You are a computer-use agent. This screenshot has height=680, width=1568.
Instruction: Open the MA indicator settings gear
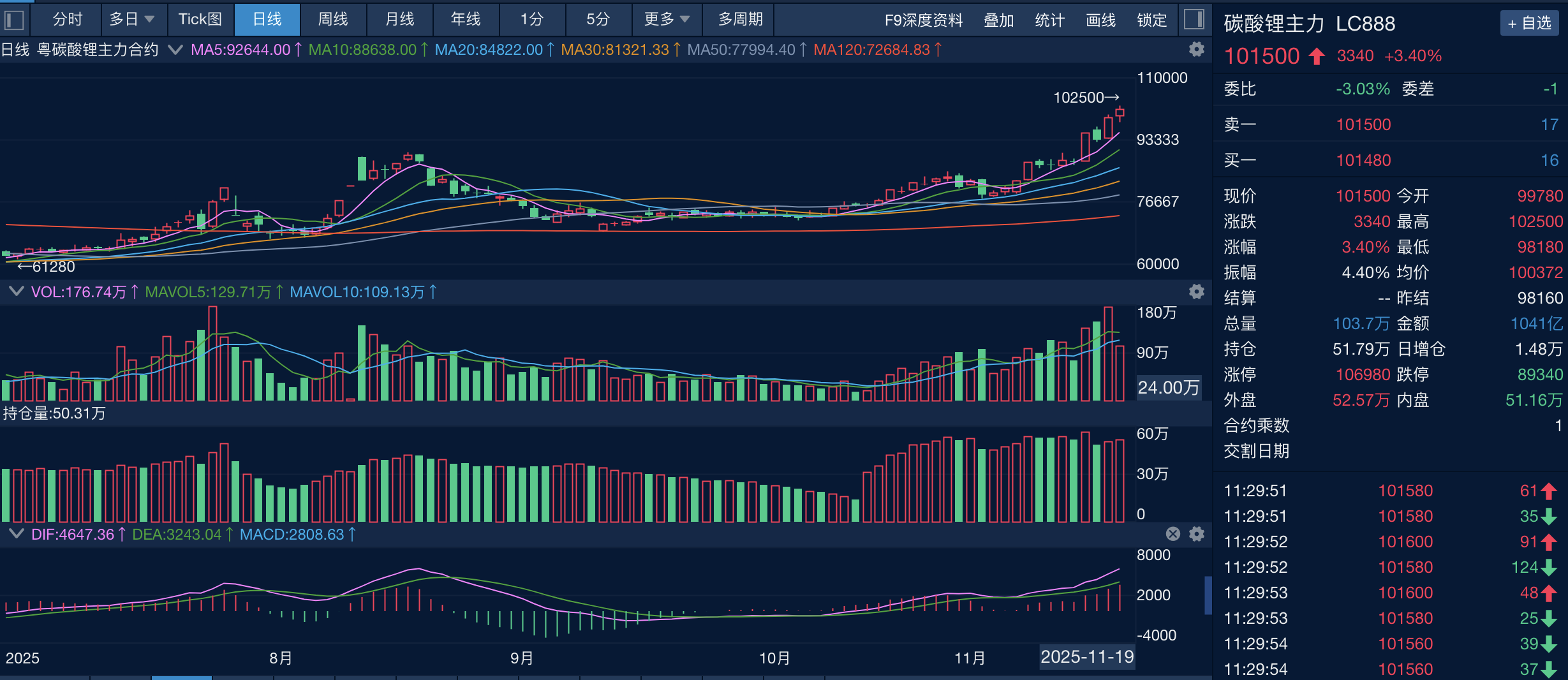click(x=1197, y=49)
